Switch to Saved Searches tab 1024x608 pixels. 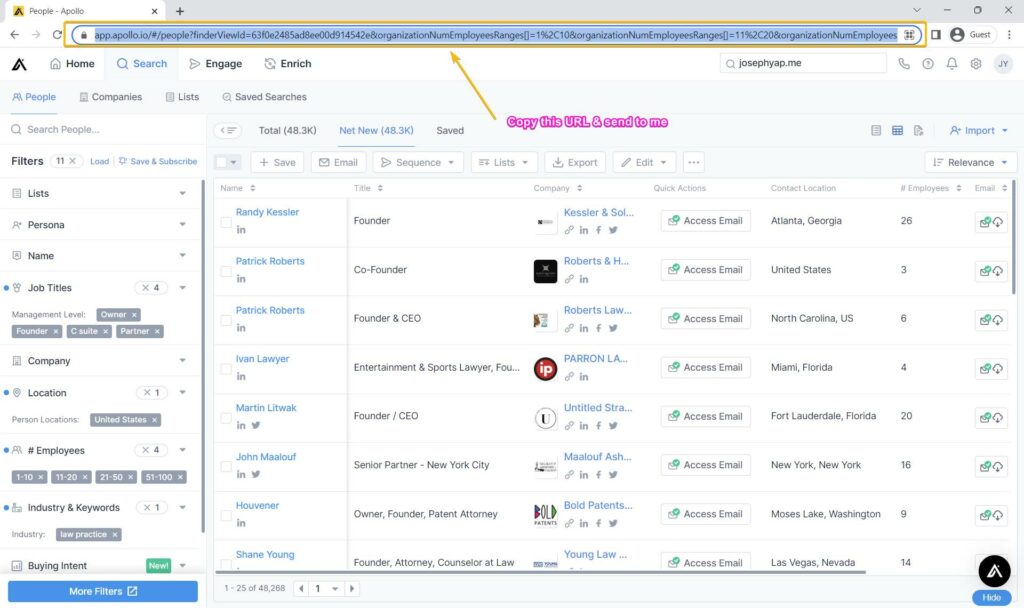pyautogui.click(x=264, y=97)
